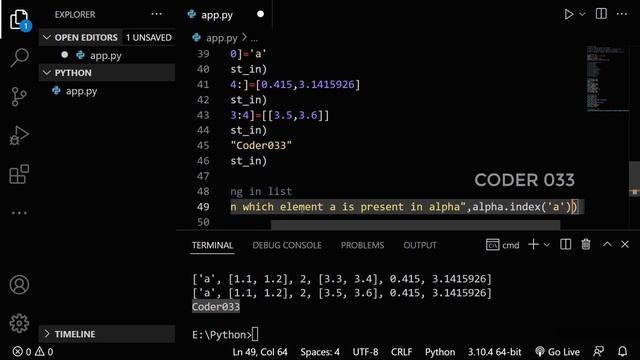The width and height of the screenshot is (640, 360).
Task: Select the cmd terminal profile
Action: 502,245
